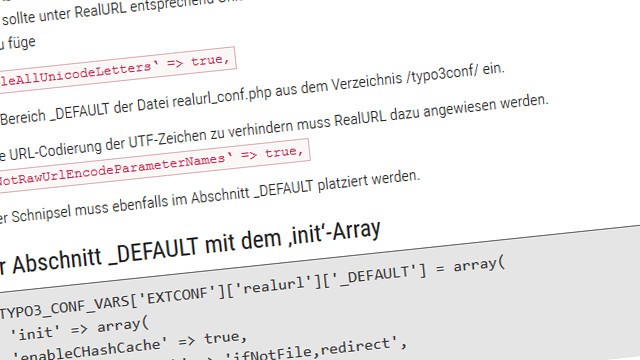
Task: Click the sentence 'Schnipsel muss ebenfalls im Abschnitt _DEFAULT'
Action: coord(210,197)
